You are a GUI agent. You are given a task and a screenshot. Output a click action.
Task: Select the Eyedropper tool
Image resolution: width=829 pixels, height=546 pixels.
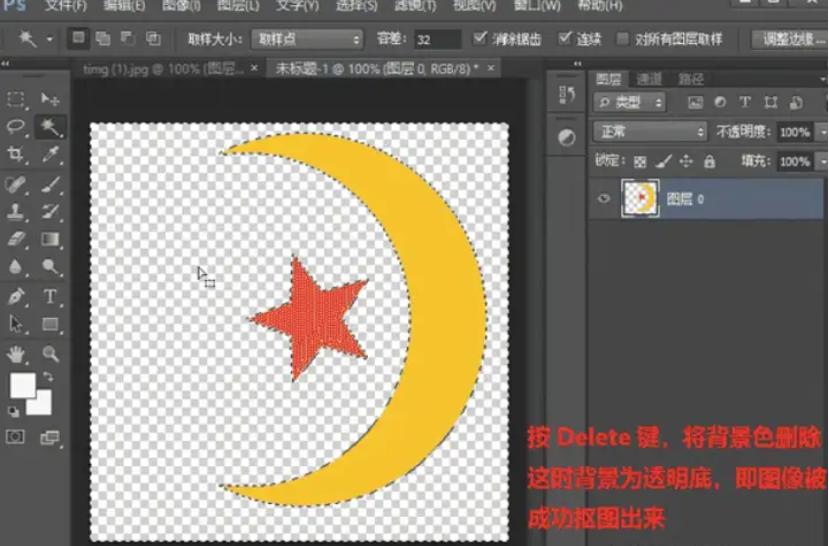[x=48, y=154]
